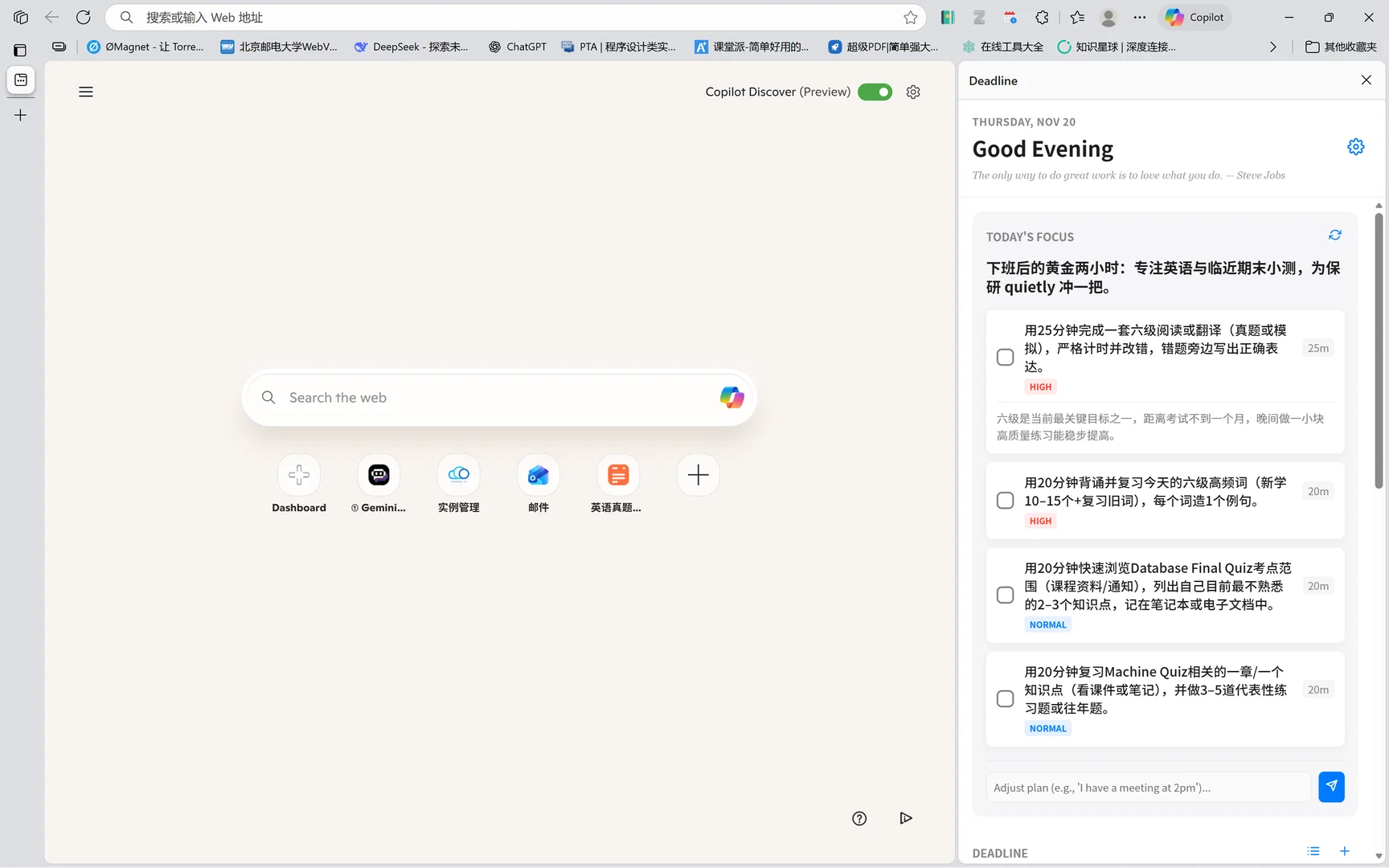Open the browser three-dot settings menu
The height and width of the screenshot is (868, 1389).
1139,17
